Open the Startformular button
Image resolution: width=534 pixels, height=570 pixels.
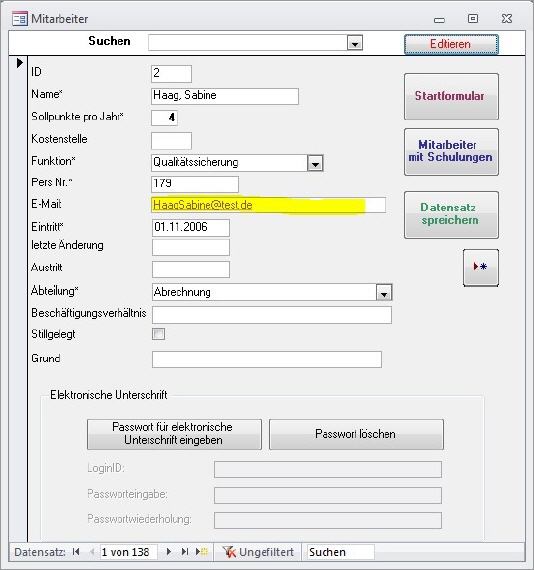click(x=451, y=96)
